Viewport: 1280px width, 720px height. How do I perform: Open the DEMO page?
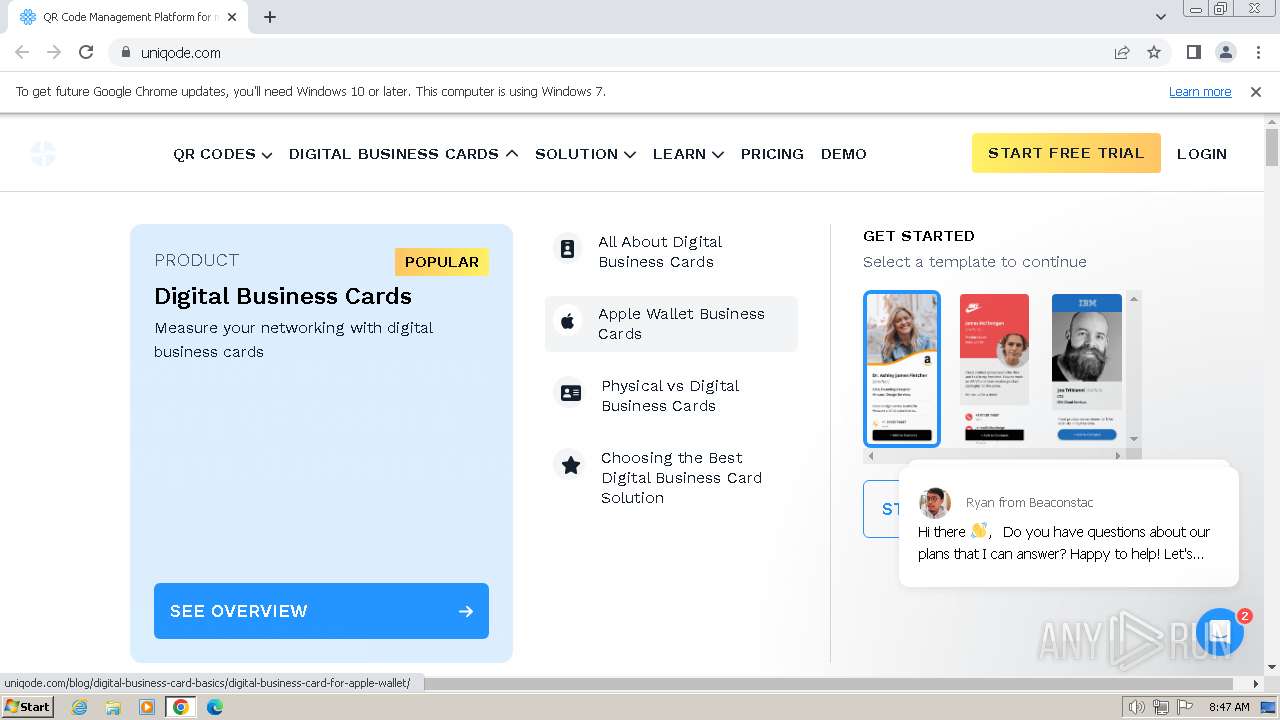pos(844,154)
